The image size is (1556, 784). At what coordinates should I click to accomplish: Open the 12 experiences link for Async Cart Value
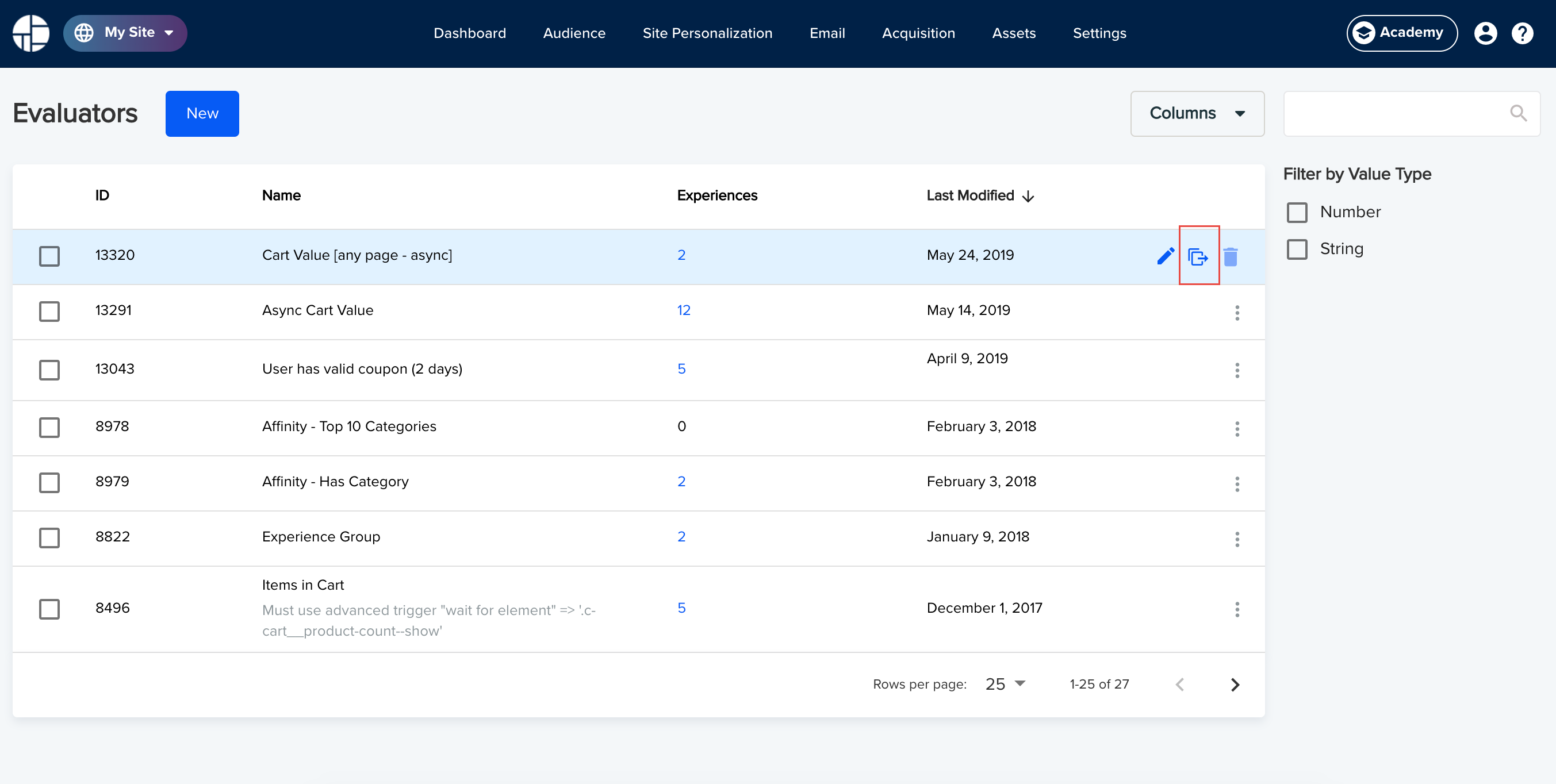point(683,310)
